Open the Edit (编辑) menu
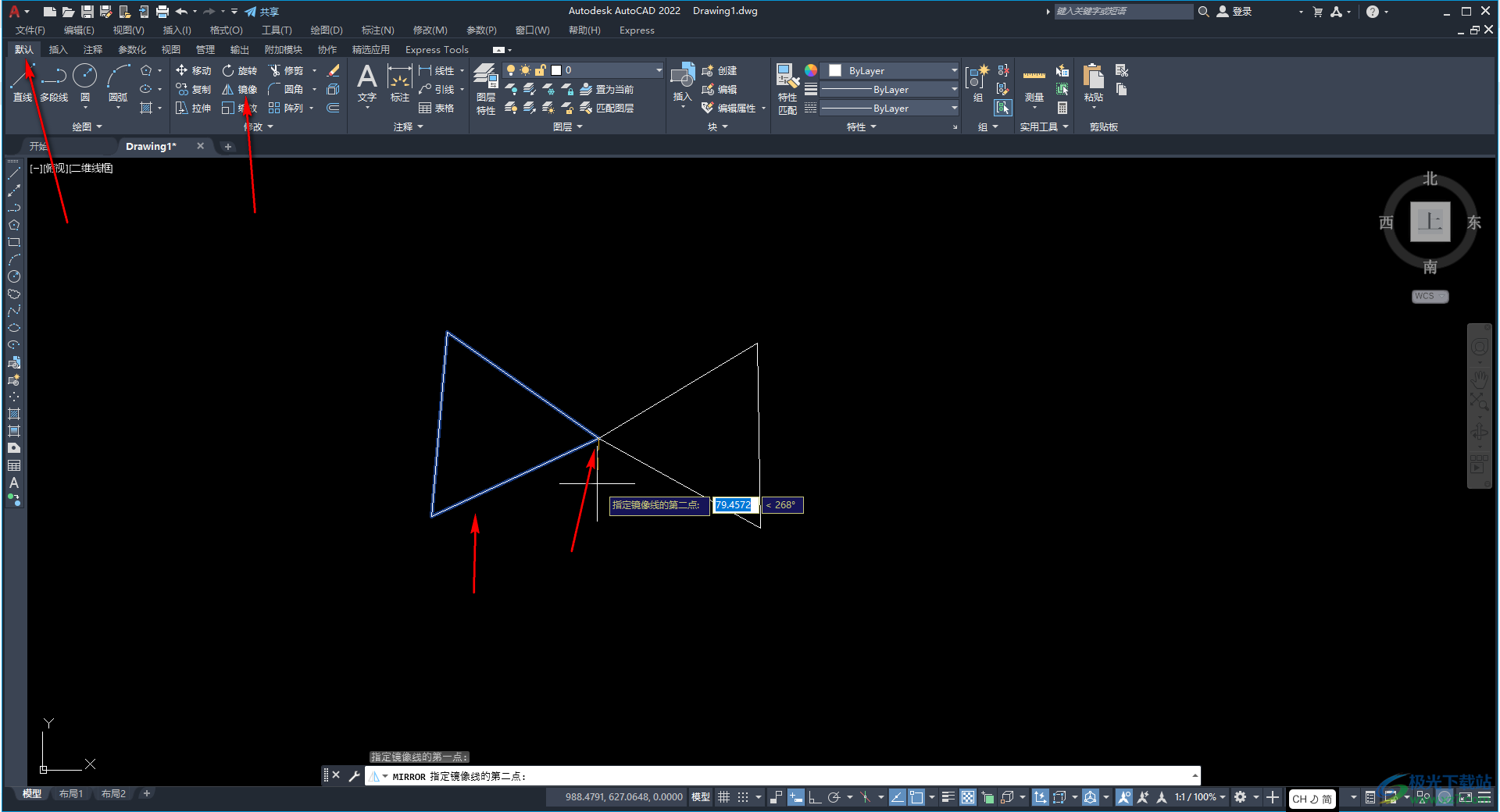 click(79, 30)
